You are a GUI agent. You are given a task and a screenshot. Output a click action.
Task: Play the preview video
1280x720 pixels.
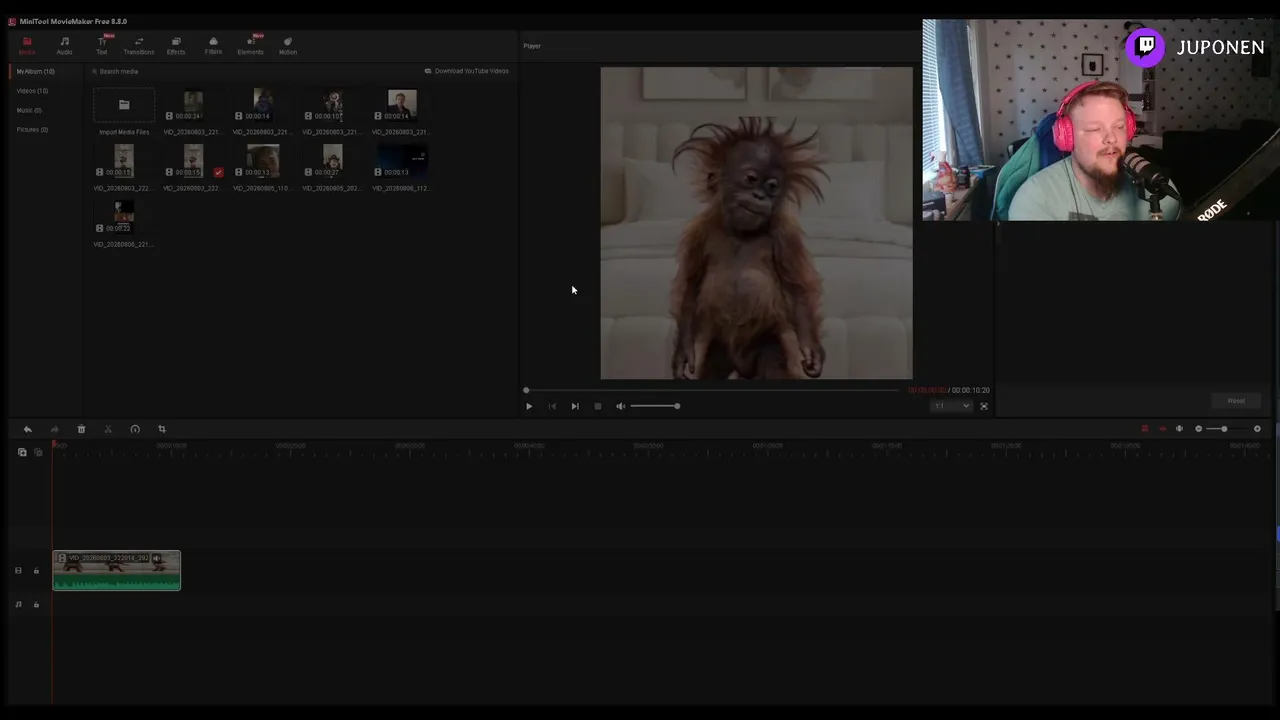[x=529, y=406]
